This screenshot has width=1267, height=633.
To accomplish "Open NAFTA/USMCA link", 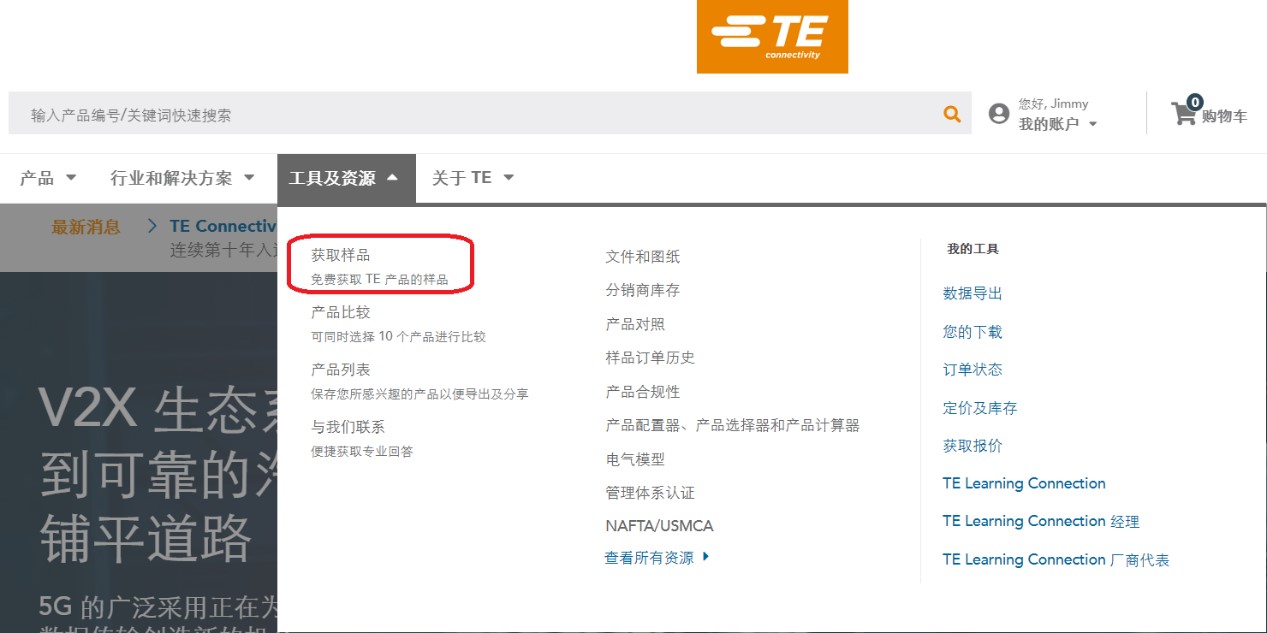I will pos(659,525).
